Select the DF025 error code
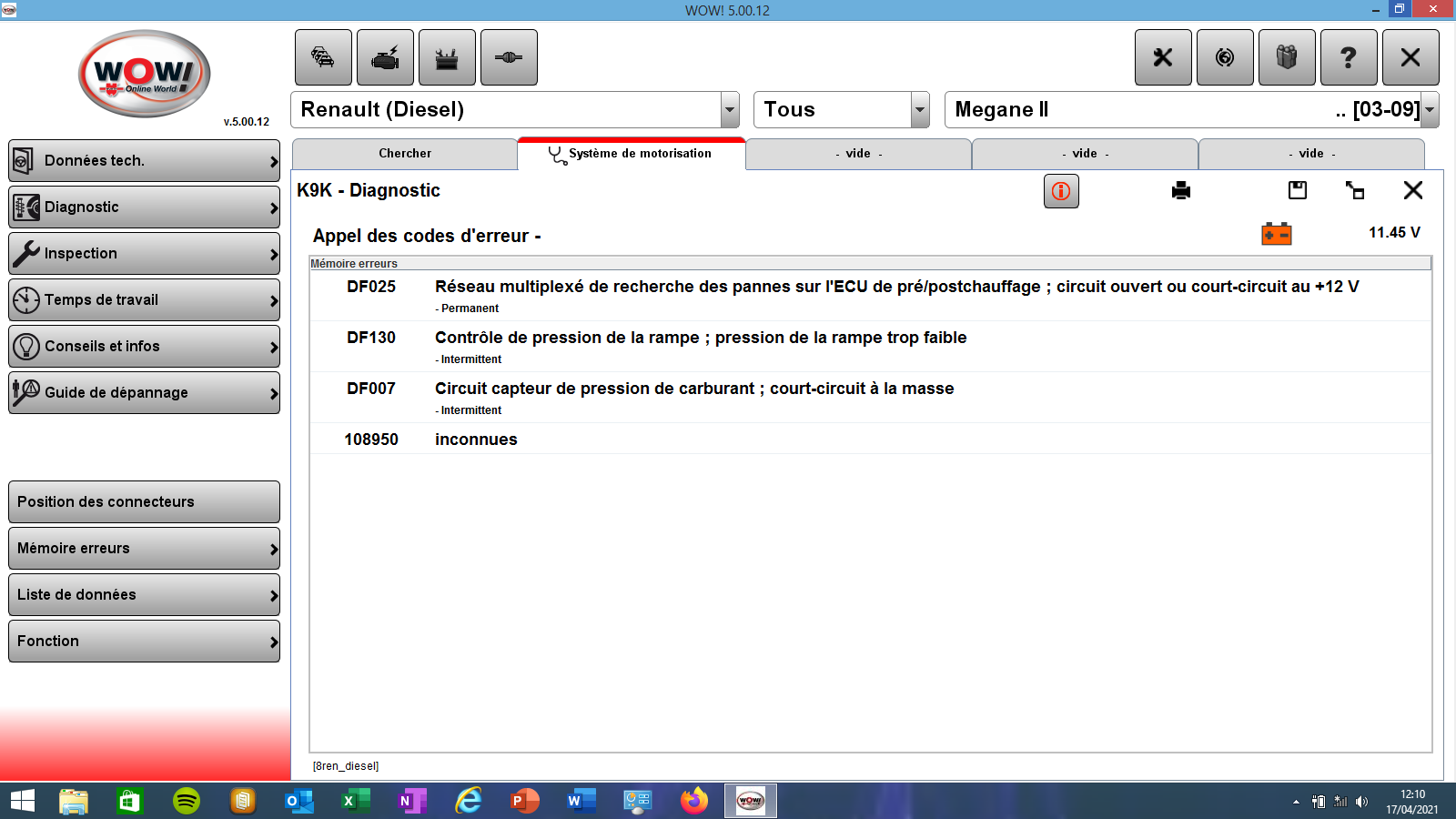This screenshot has width=1456, height=819. [x=371, y=287]
